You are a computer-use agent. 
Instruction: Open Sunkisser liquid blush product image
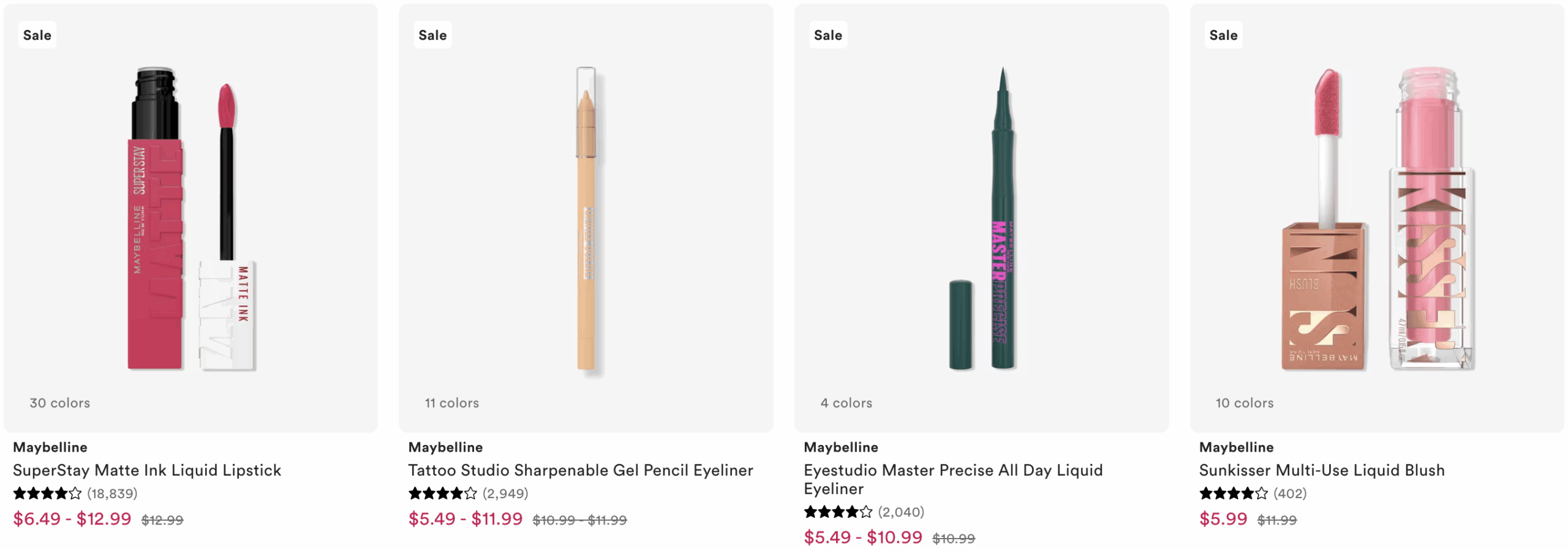(x=1377, y=218)
